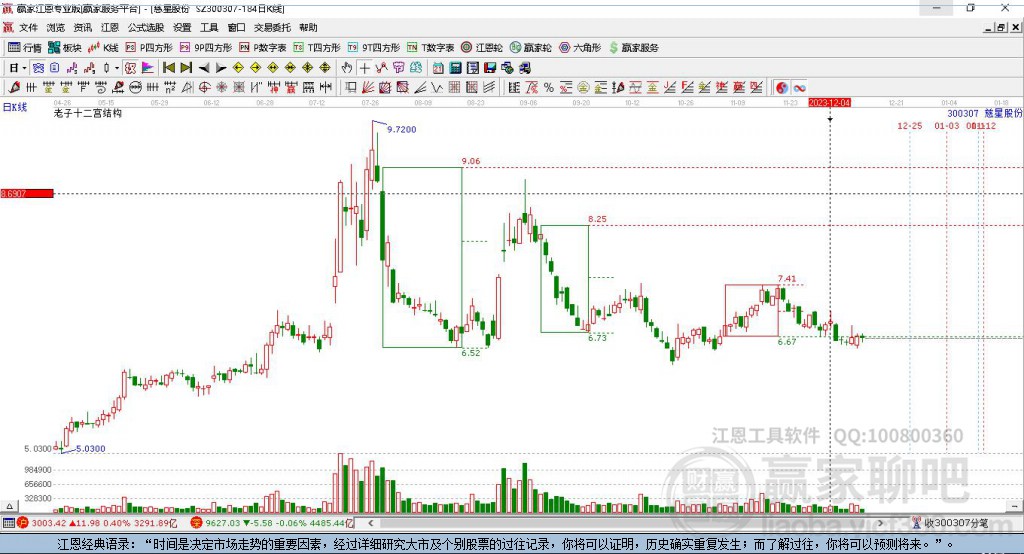Screen dimensions: 1024x554
Task: Launch the 赢家轮 tool
Action: point(531,48)
